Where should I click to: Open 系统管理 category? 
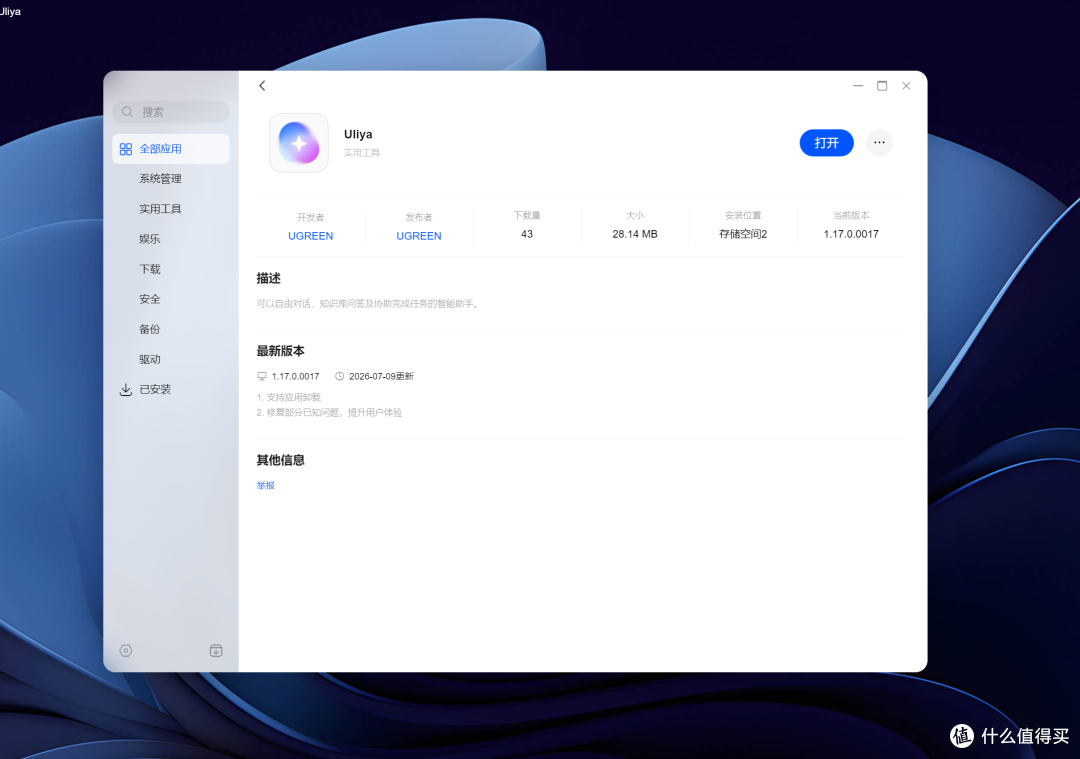click(160, 178)
